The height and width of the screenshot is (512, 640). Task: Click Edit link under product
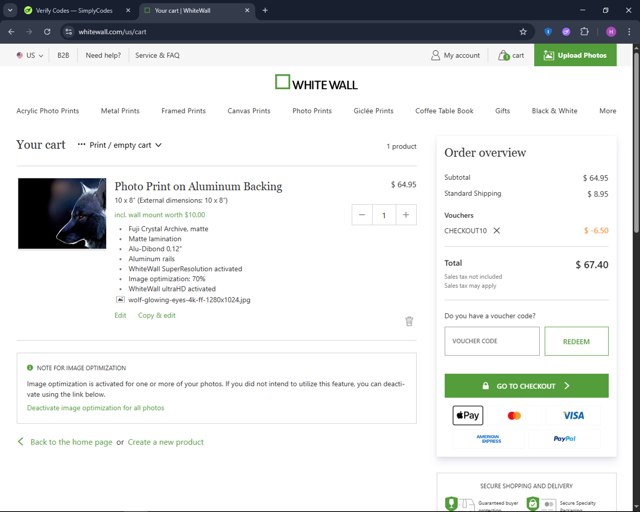(x=120, y=315)
